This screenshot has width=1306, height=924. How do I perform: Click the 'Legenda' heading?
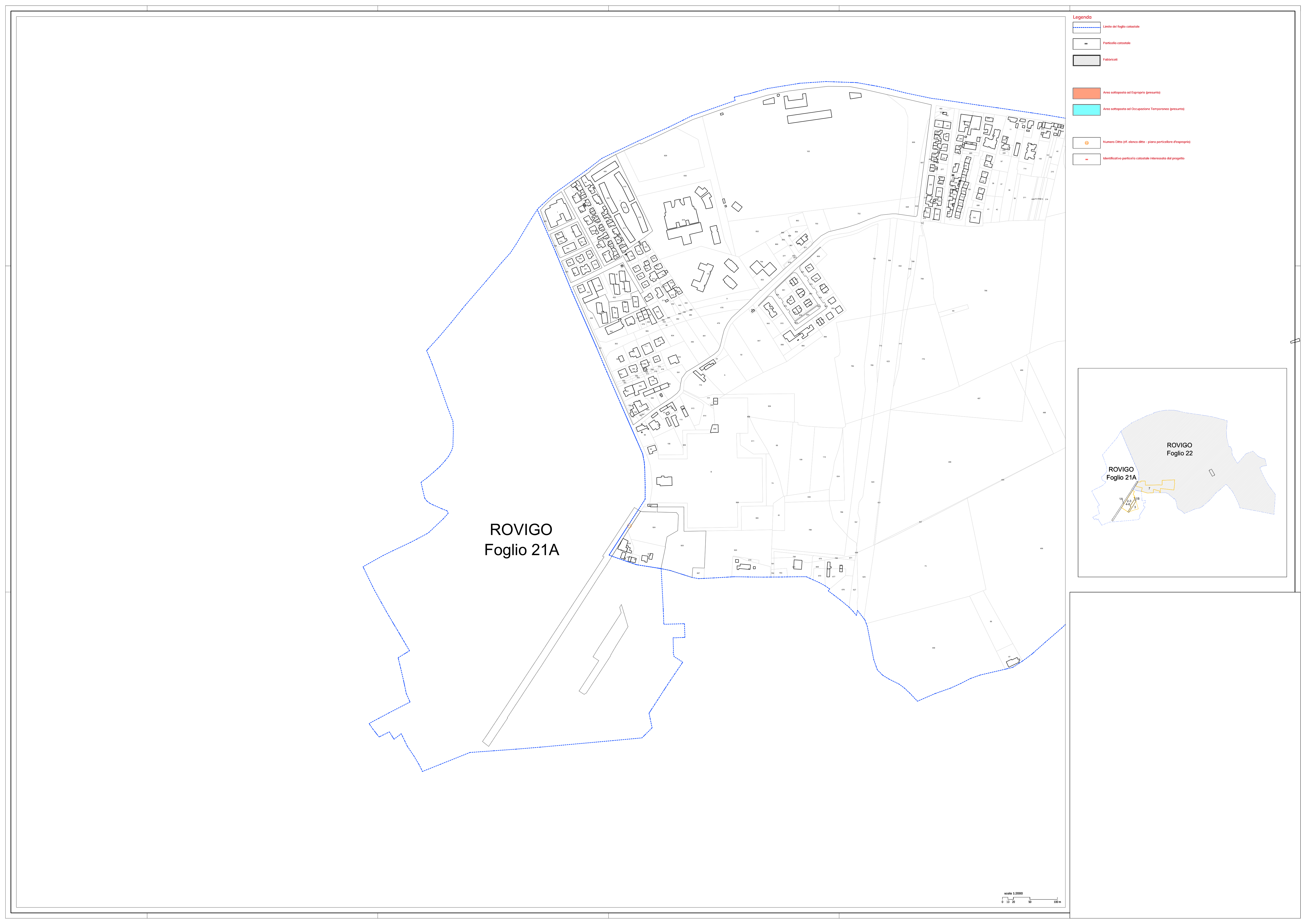(1082, 17)
